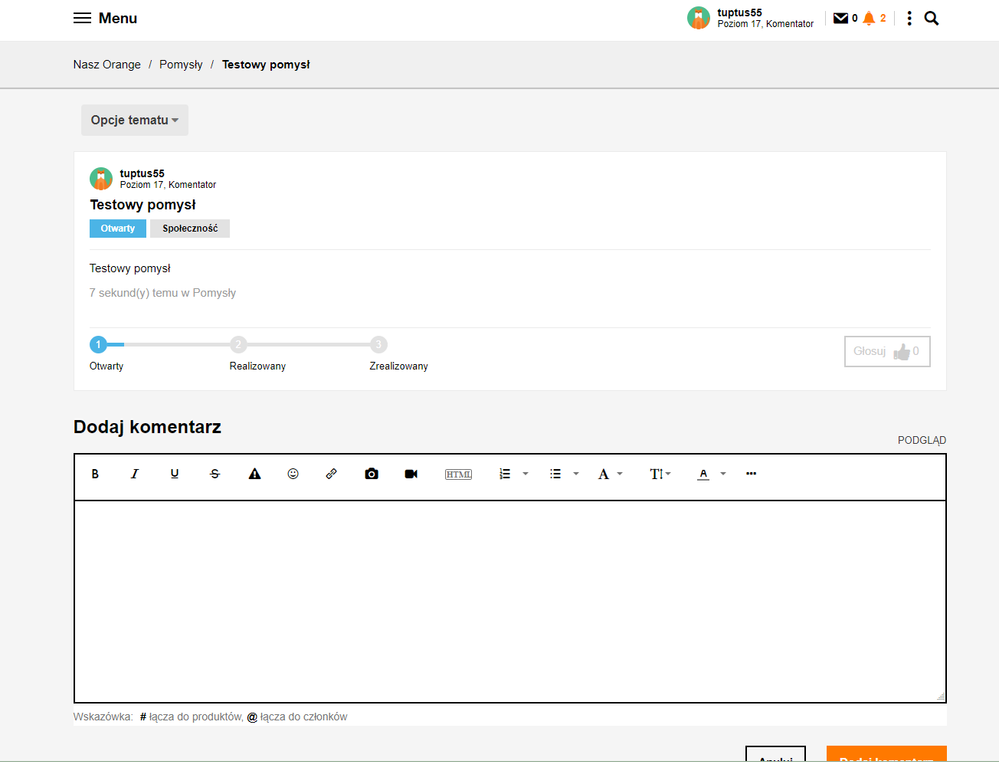
Task: Open the envelope messages inbox
Action: click(x=840, y=18)
